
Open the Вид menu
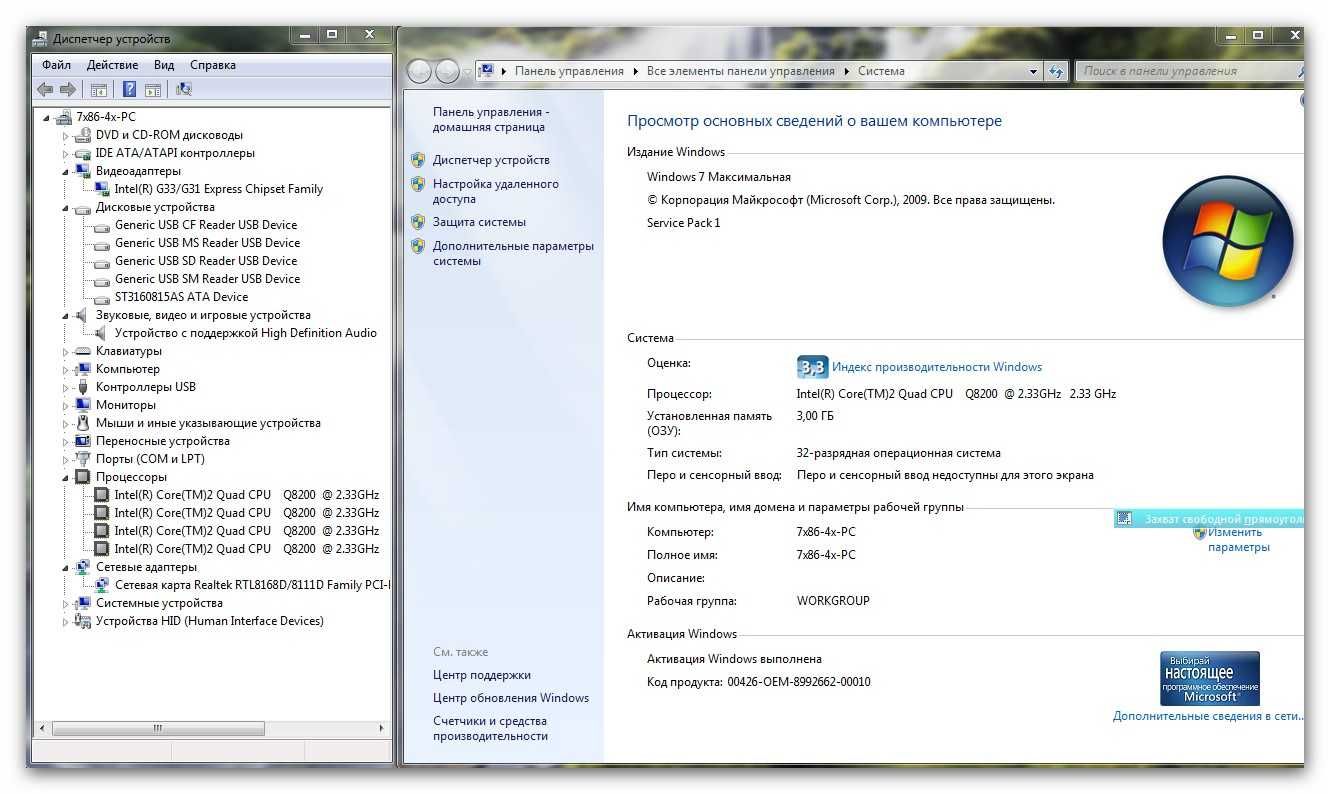(164, 65)
